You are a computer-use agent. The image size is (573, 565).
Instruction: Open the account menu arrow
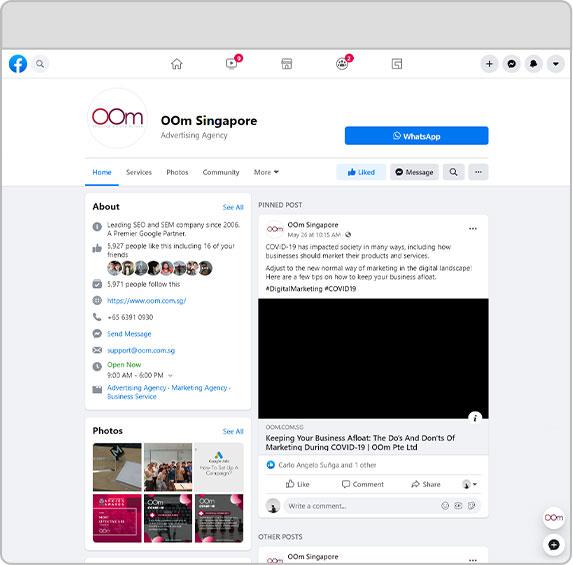click(x=555, y=64)
